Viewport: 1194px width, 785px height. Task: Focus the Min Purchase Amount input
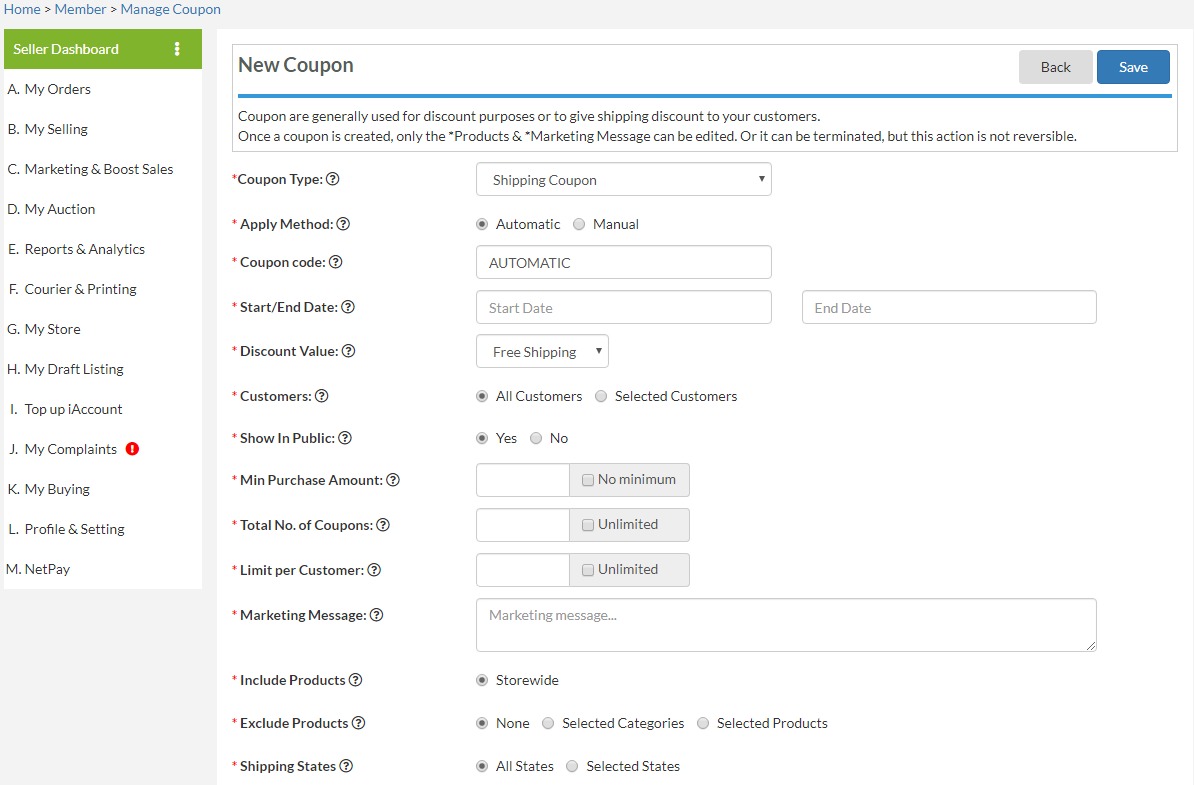point(523,480)
